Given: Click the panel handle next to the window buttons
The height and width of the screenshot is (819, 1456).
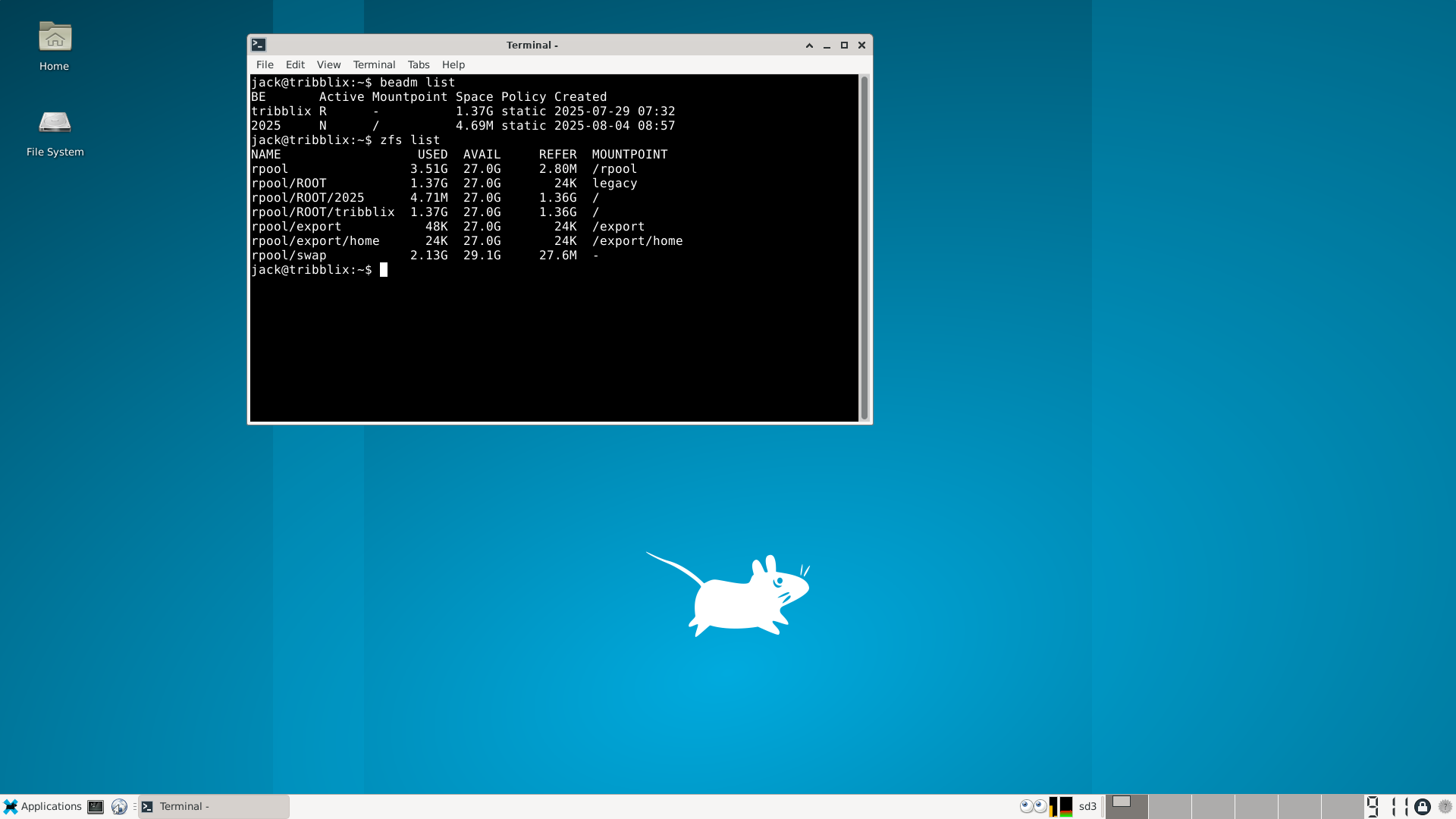Looking at the screenshot, I should point(134,807).
